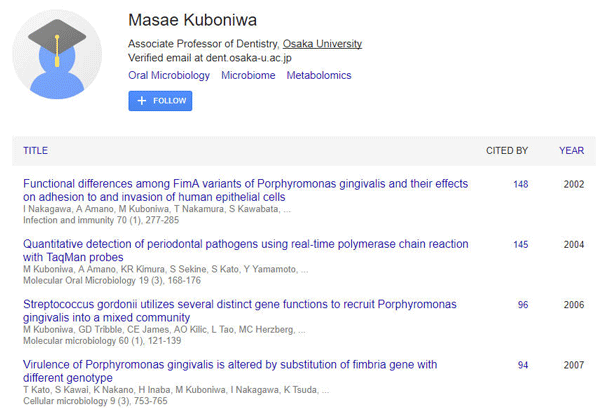Sort publications by Year column header
The height and width of the screenshot is (408, 601).
pos(571,151)
